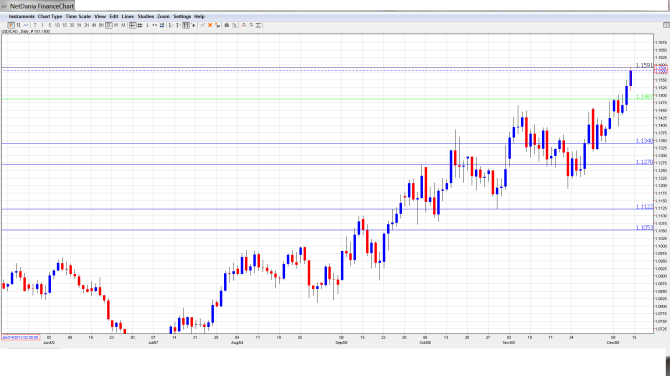Click the double-dot toolbar icon
Screen dimensions: 670x376
click(154, 25)
